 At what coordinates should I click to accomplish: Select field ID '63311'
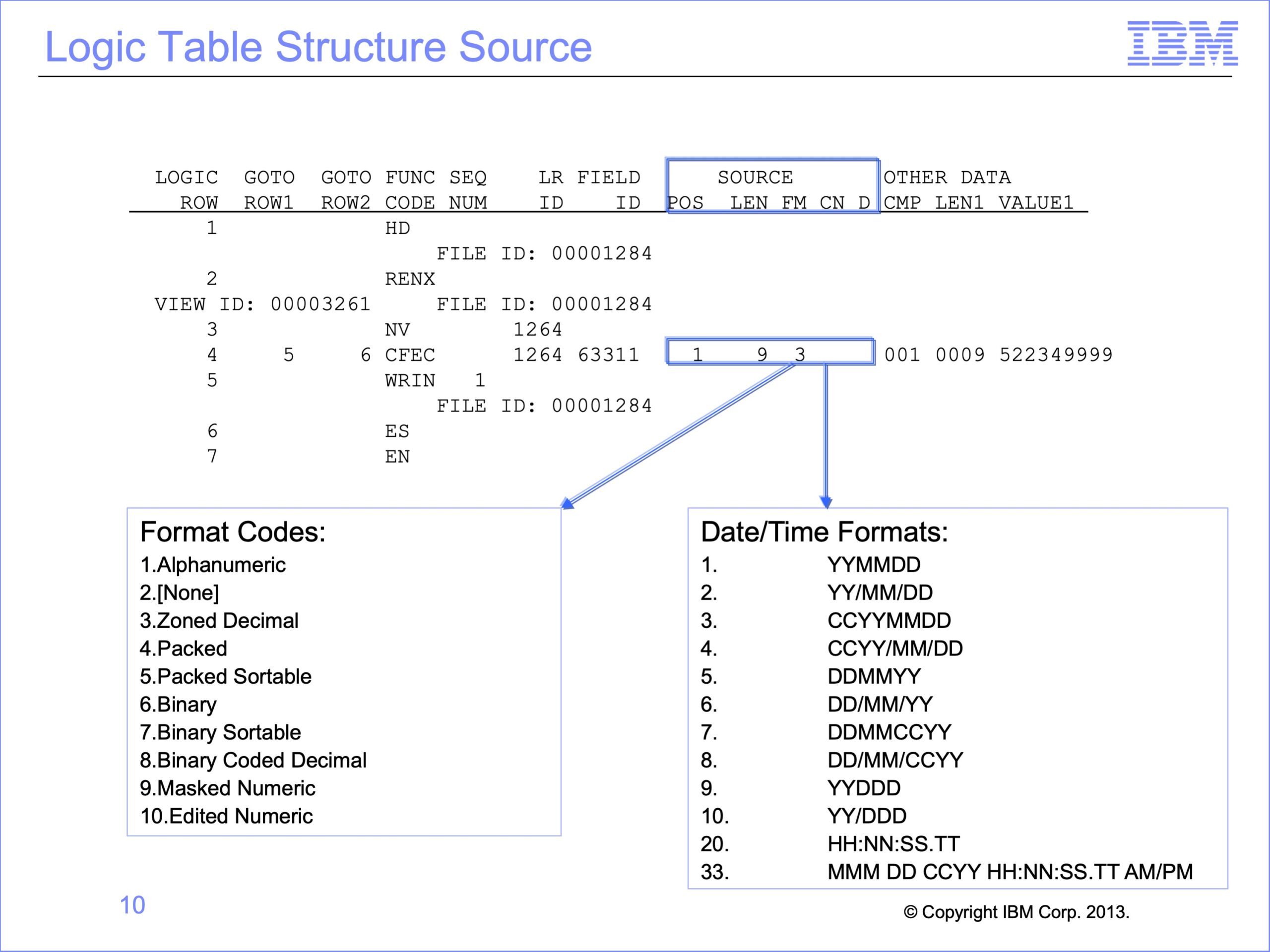tap(608, 355)
